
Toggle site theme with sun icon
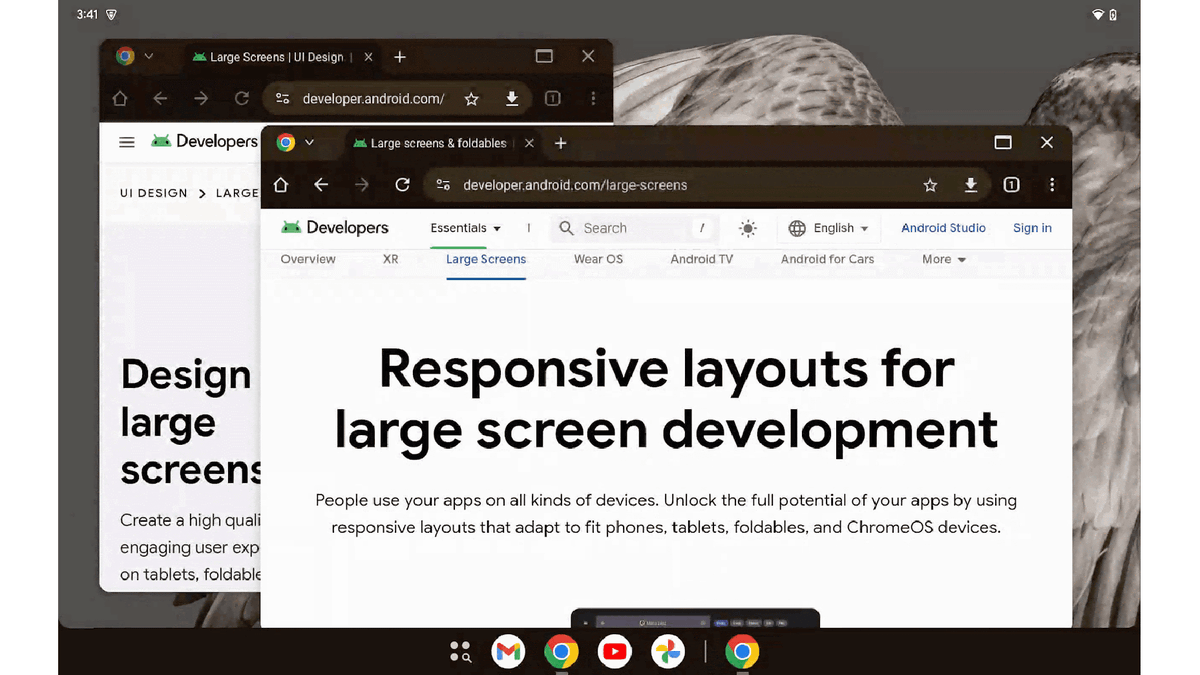click(x=748, y=228)
